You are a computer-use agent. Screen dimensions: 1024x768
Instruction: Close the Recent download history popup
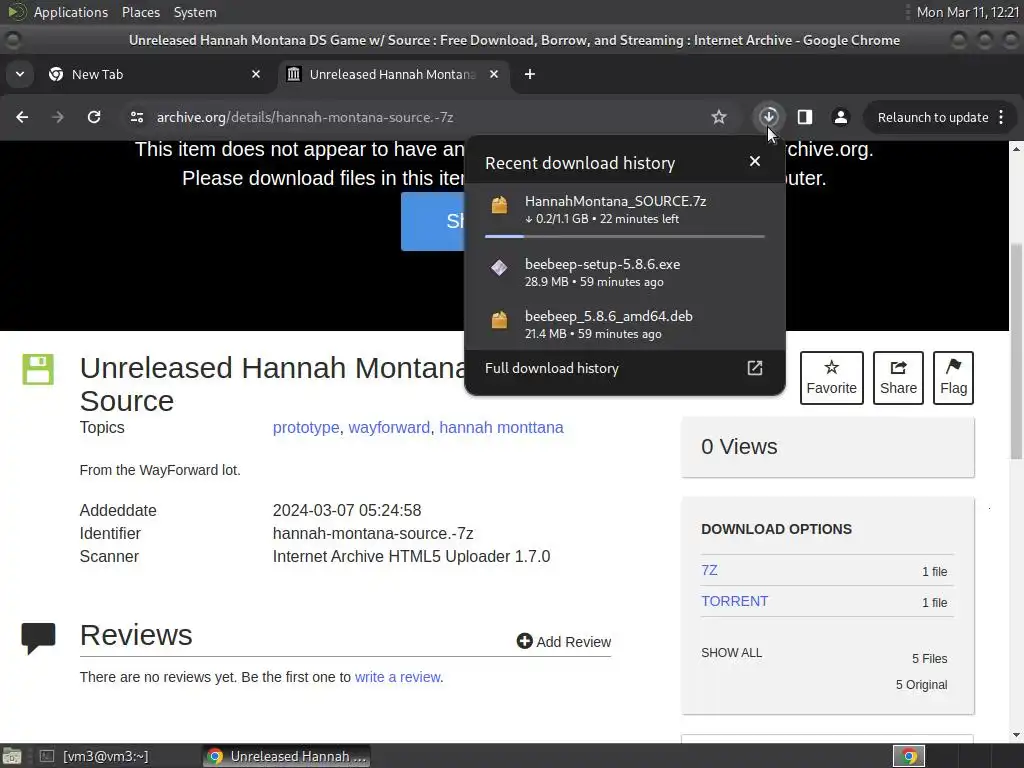point(755,161)
